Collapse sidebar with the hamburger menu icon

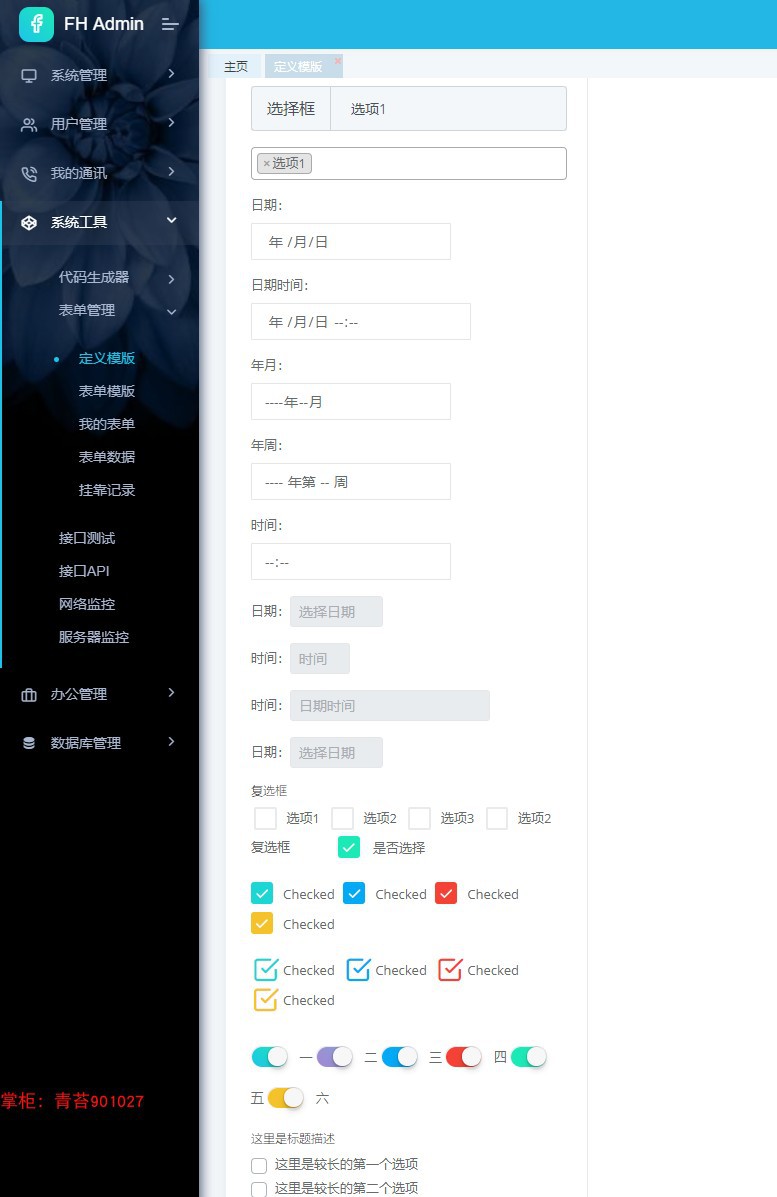tap(170, 24)
